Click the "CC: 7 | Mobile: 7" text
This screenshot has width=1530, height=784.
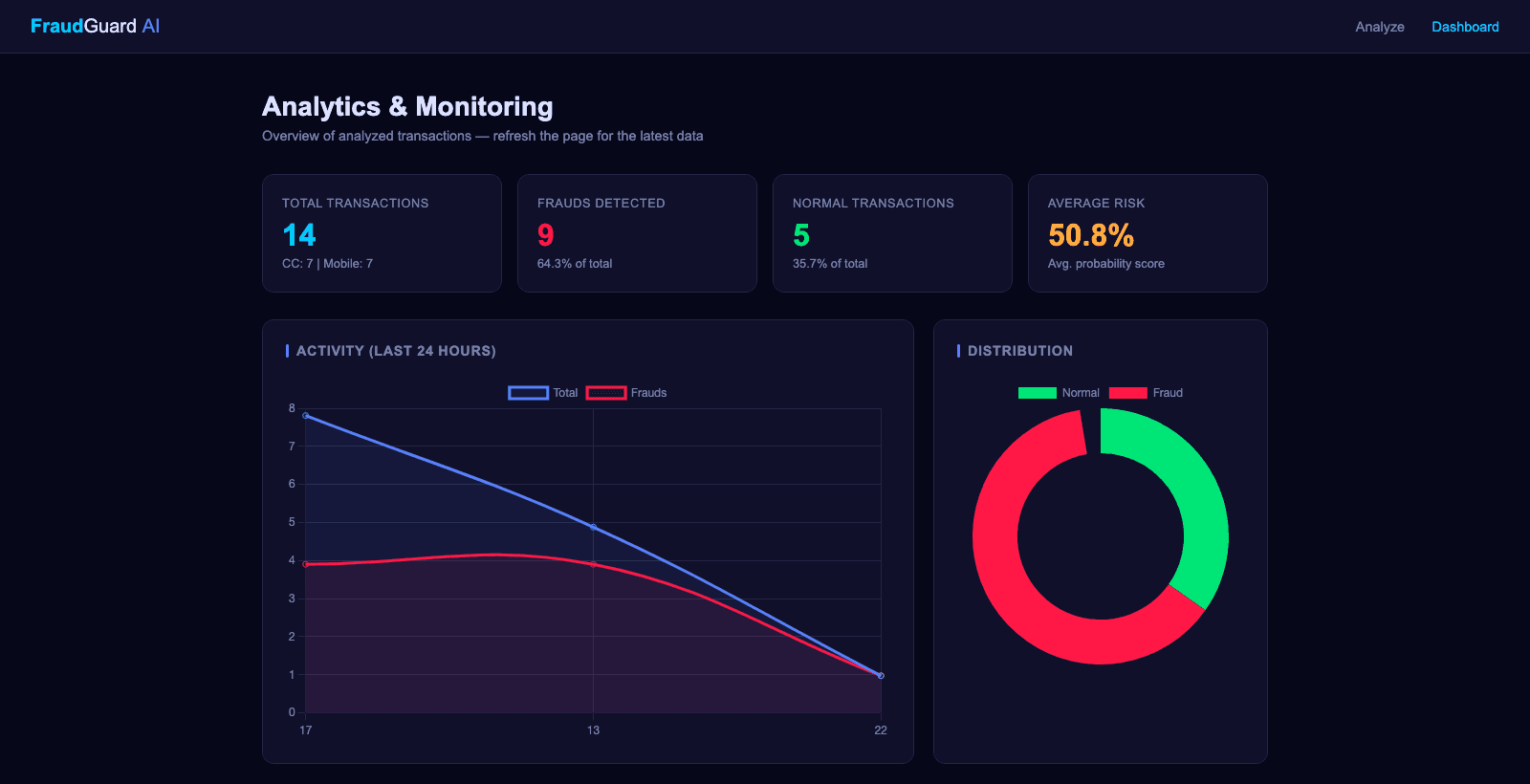(x=327, y=264)
